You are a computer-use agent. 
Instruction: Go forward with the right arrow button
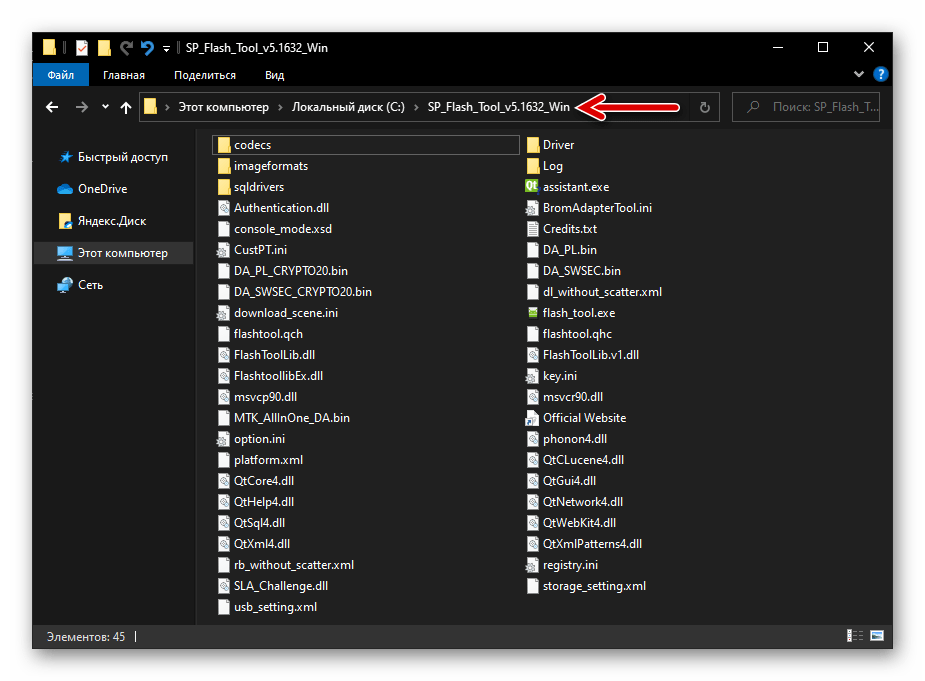(82, 107)
